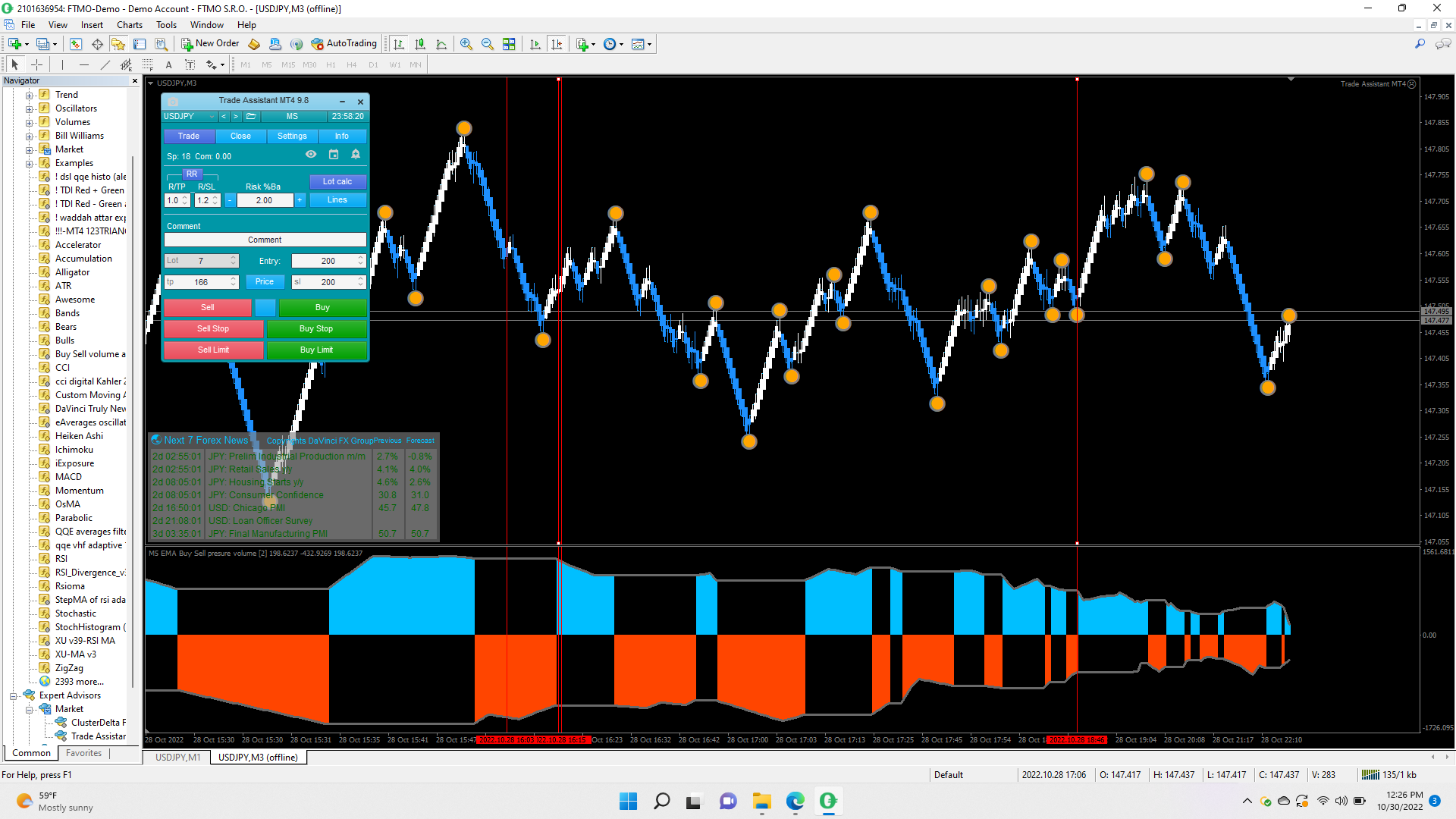Click the blue color square between Sell and Buy
Image resolution: width=1456 pixels, height=819 pixels.
click(x=265, y=307)
